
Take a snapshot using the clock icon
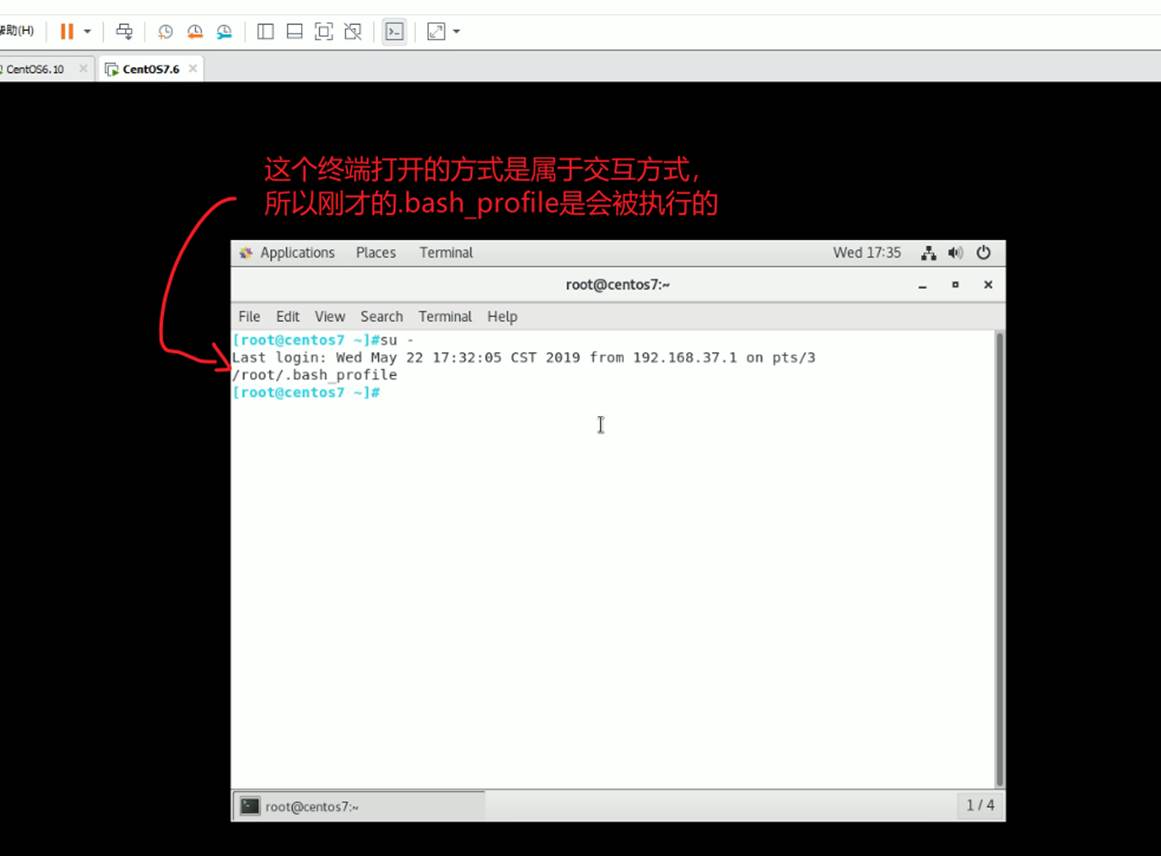click(165, 32)
